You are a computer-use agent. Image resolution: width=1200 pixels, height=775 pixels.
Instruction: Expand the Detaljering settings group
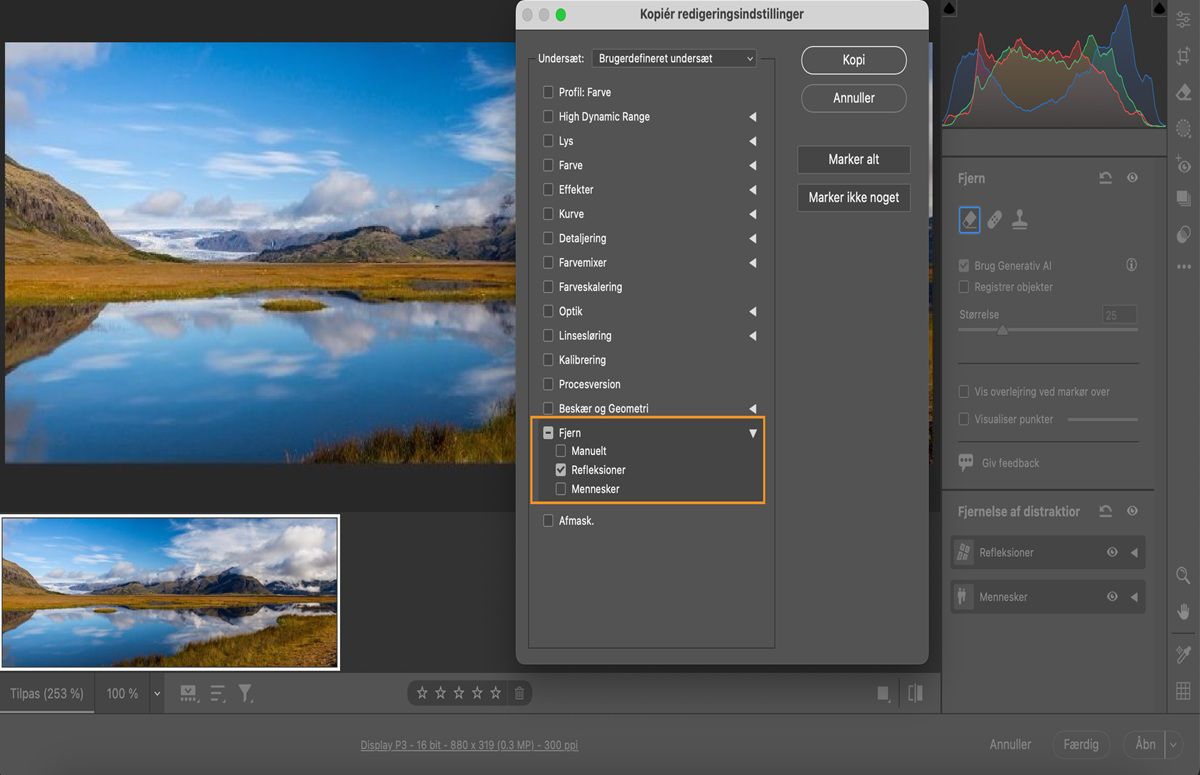(x=753, y=239)
